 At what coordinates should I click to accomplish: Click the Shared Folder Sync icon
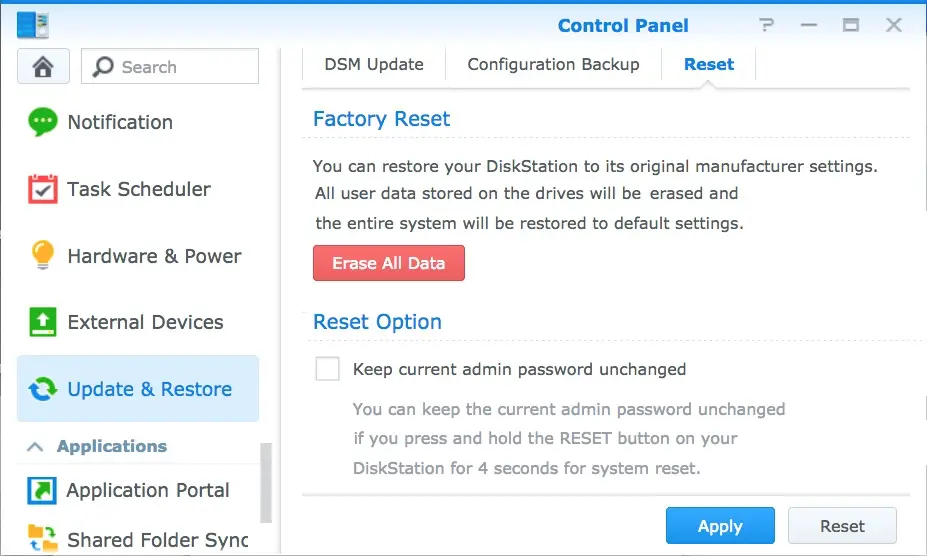pyautogui.click(x=43, y=539)
